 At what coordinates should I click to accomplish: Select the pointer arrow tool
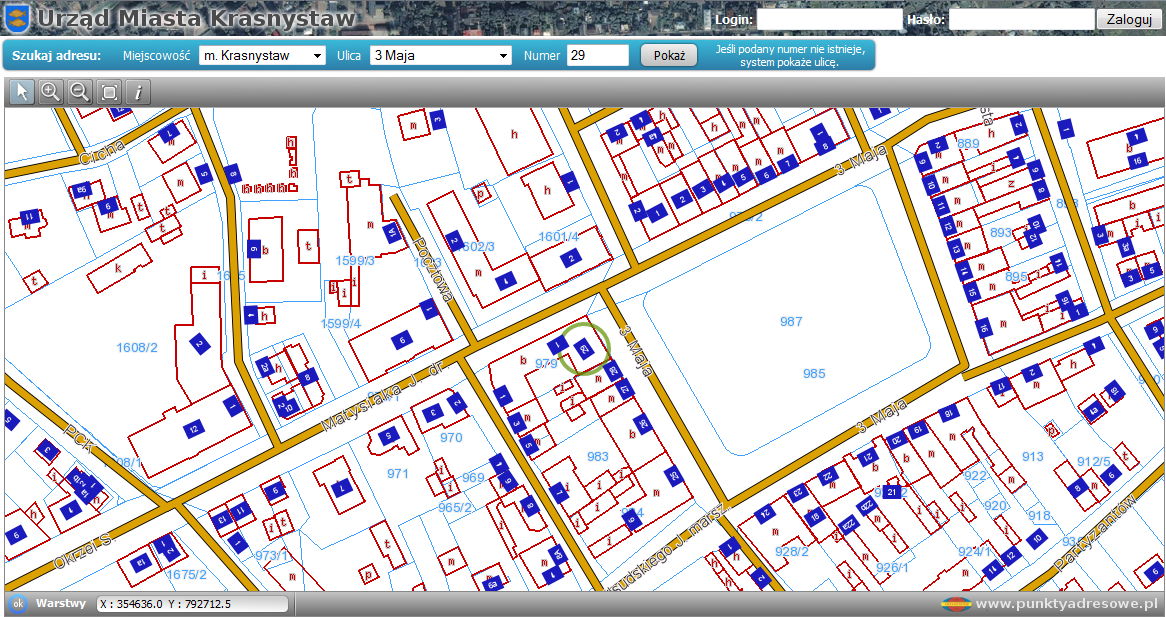[x=22, y=92]
